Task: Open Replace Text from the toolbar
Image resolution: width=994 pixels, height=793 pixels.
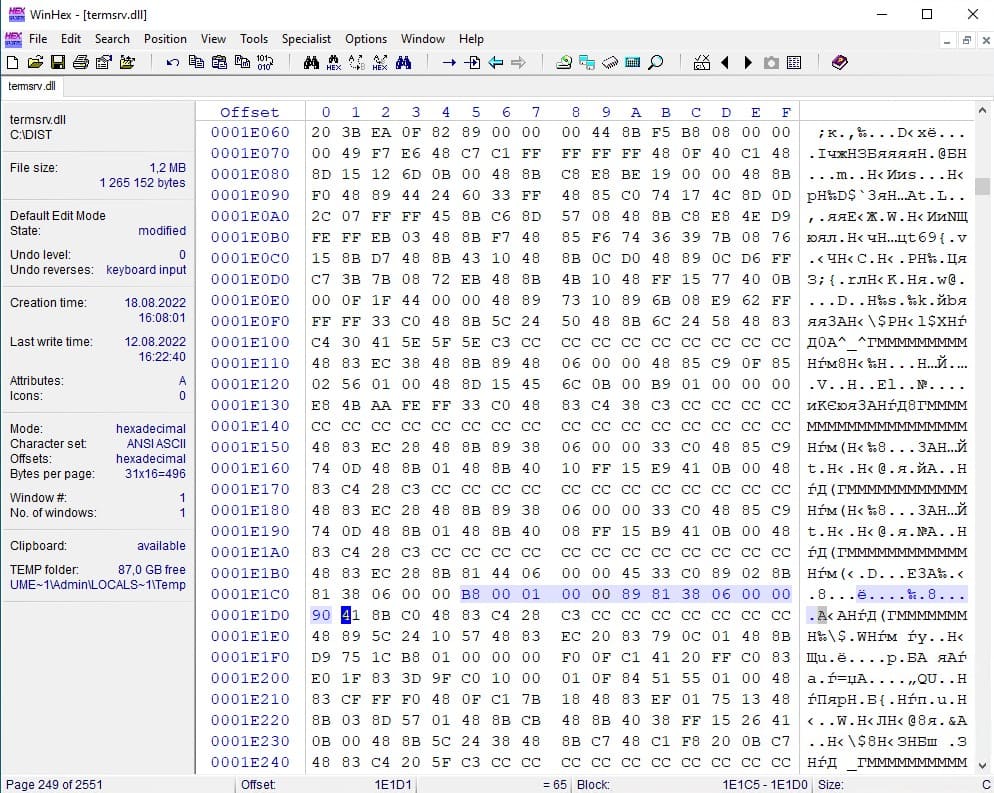Action: [x=356, y=62]
